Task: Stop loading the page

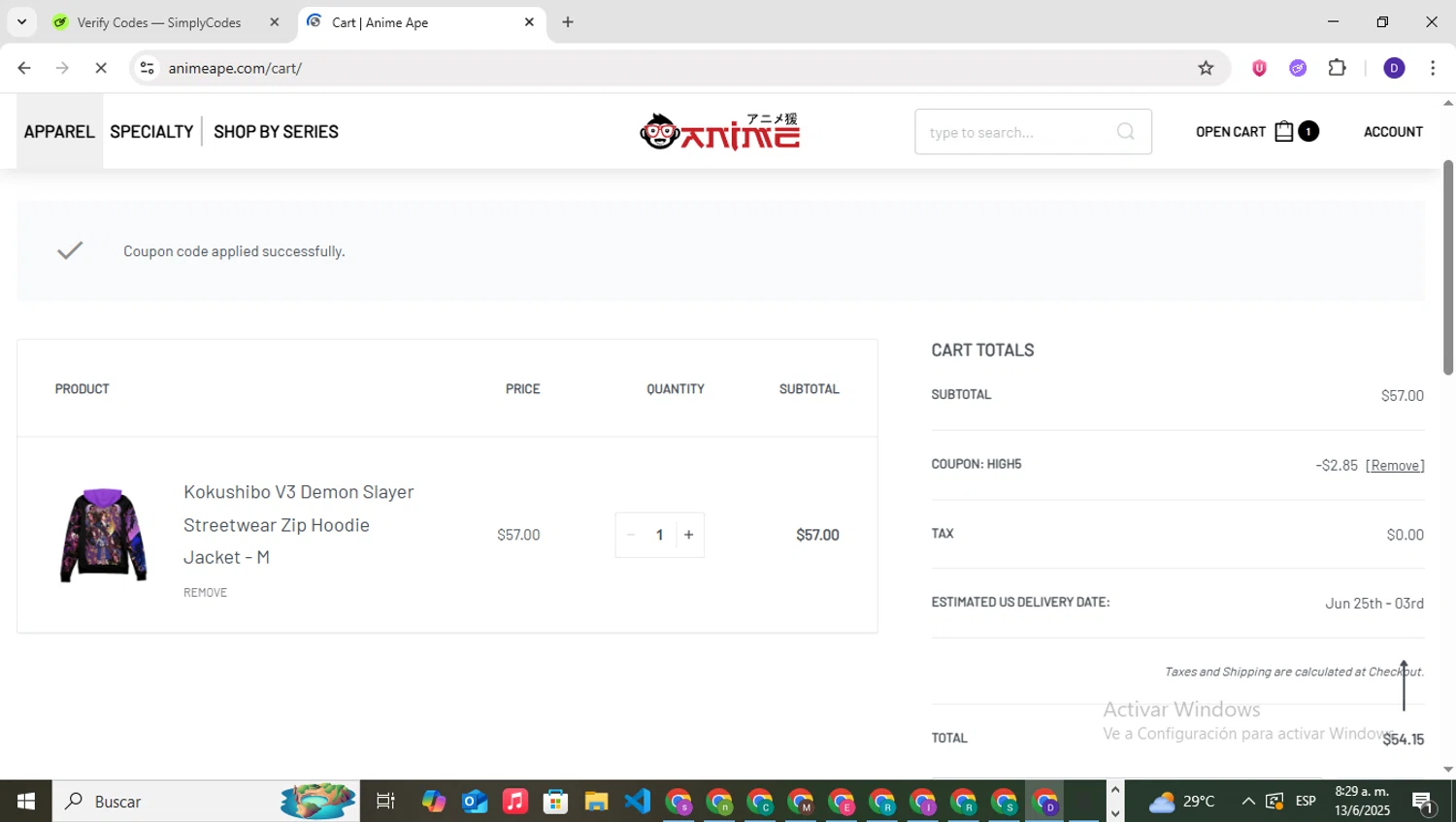Action: tap(100, 68)
